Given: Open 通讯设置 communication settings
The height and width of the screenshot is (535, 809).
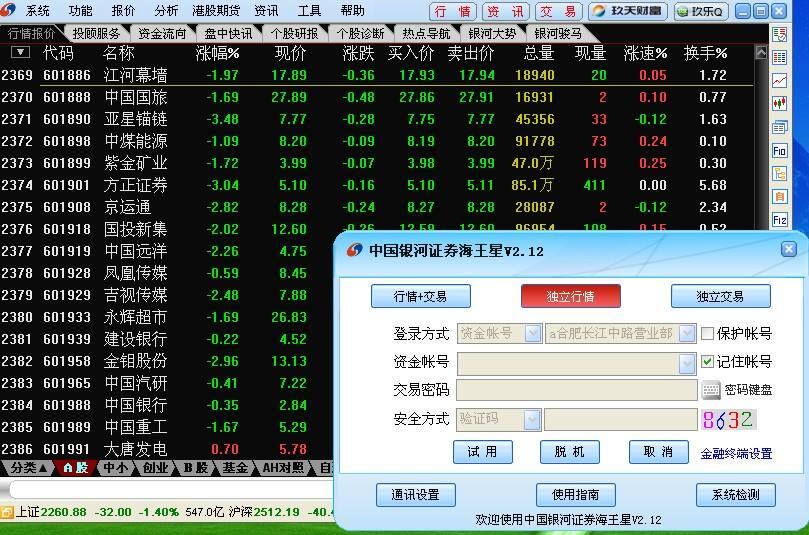Looking at the screenshot, I should [415, 495].
